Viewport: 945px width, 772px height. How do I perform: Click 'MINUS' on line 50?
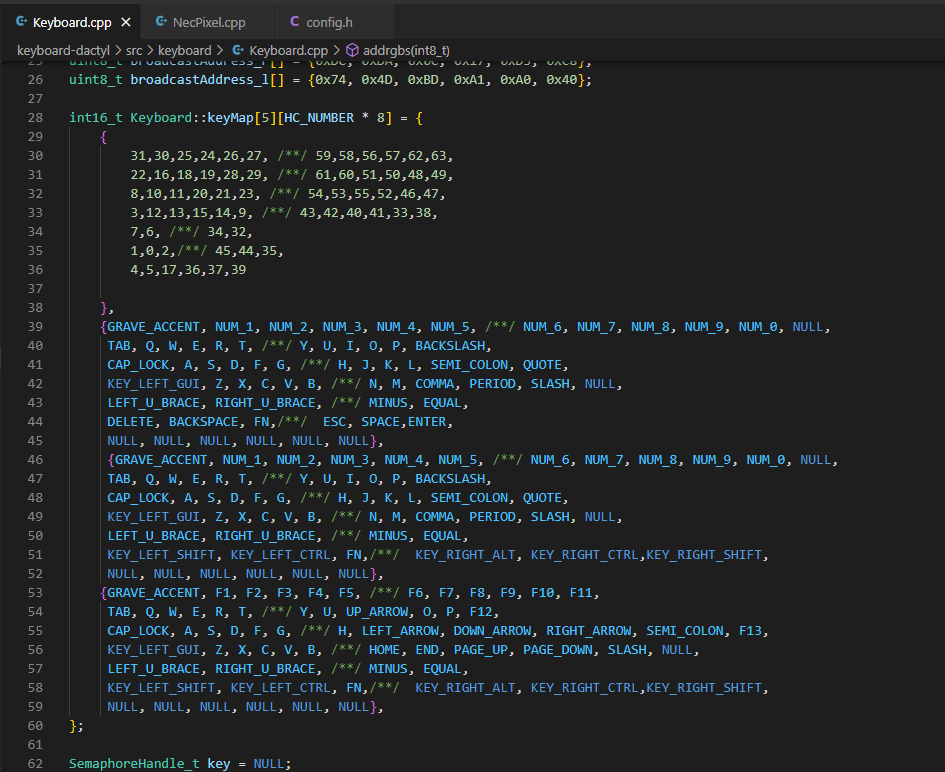click(388, 536)
